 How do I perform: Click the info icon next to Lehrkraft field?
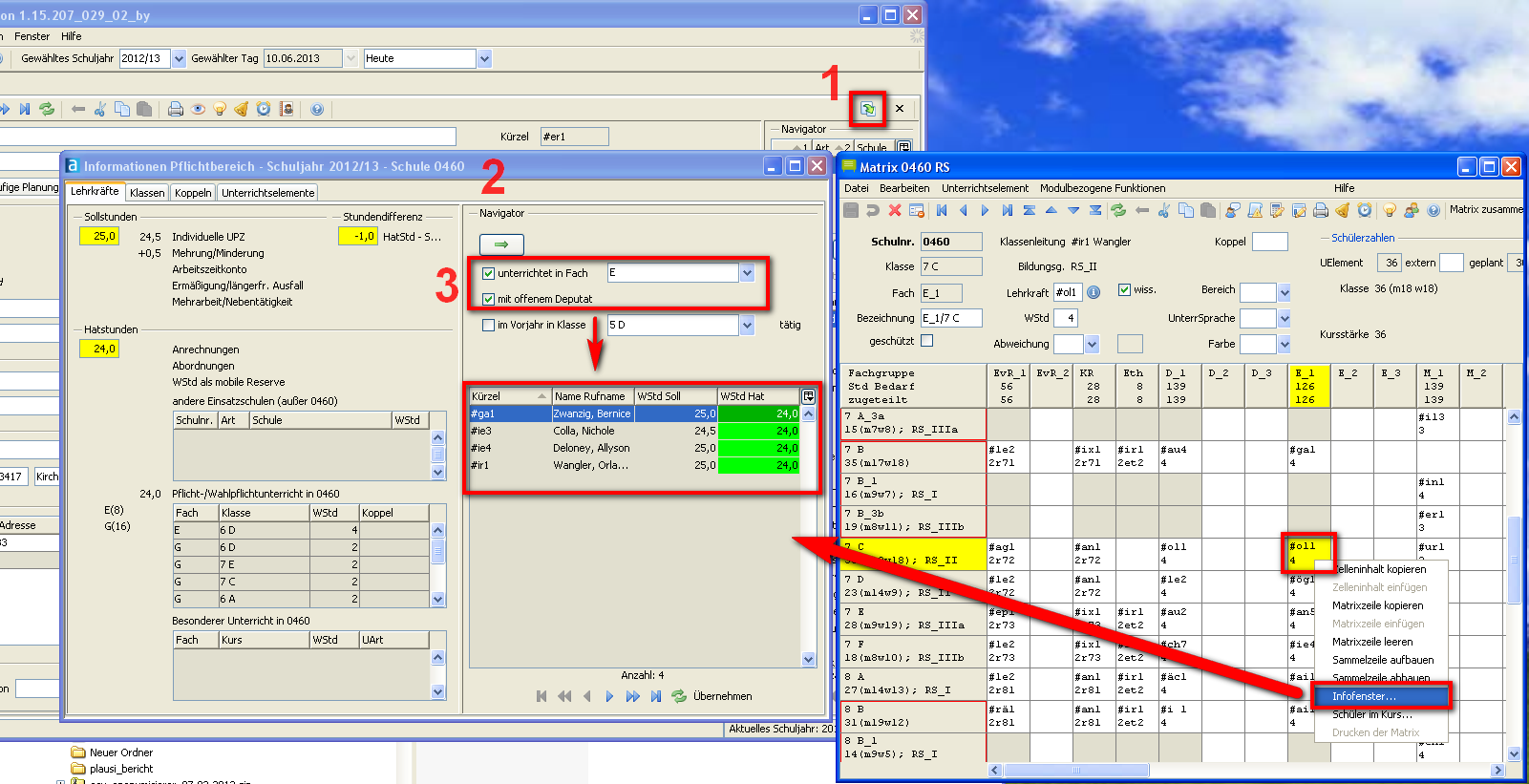pos(1094,292)
